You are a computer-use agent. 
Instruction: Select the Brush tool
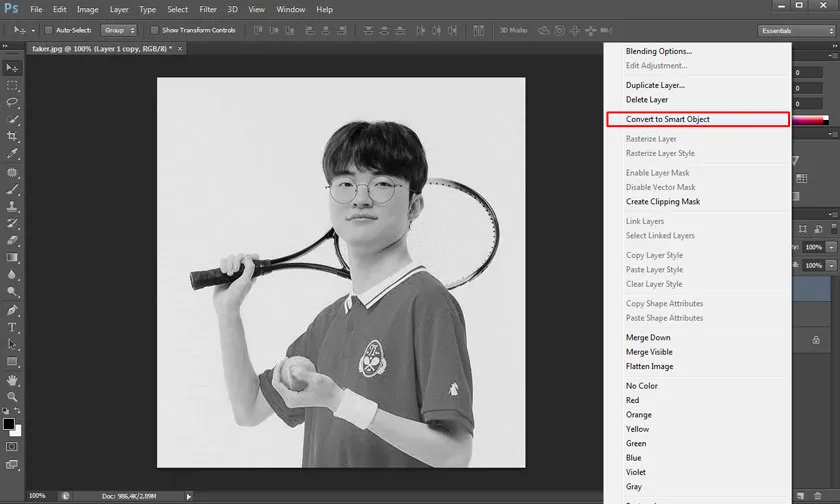pos(12,190)
